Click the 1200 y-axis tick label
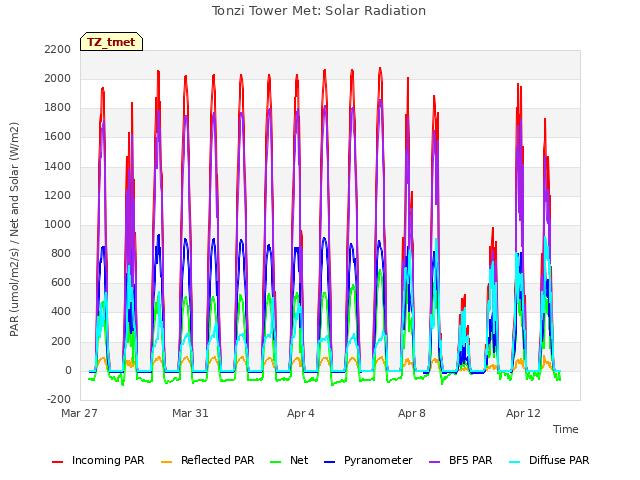 (x=58, y=196)
